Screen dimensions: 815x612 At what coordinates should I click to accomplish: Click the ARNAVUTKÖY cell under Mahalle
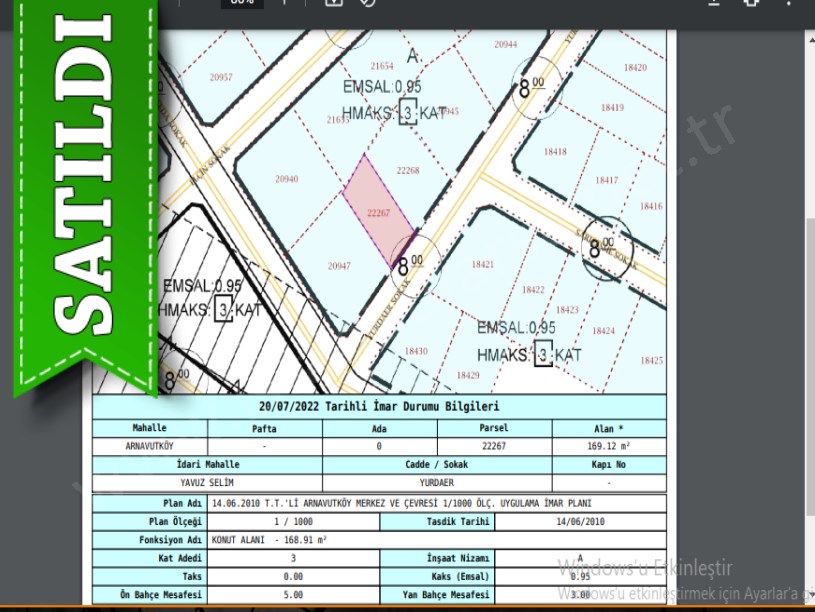click(x=151, y=447)
